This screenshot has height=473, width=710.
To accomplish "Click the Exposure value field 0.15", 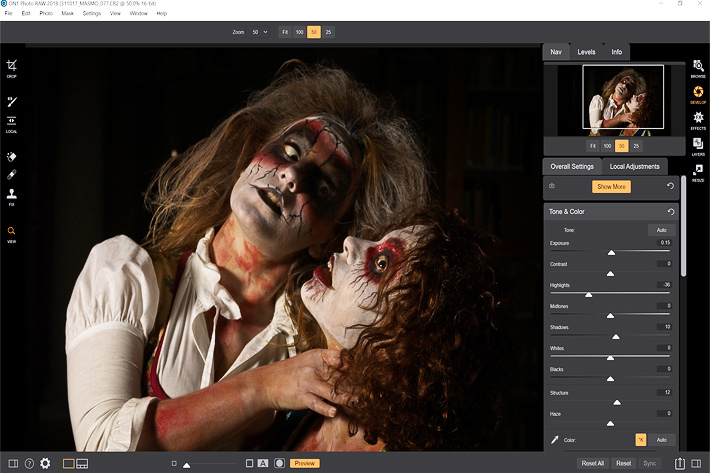I will click(x=664, y=243).
